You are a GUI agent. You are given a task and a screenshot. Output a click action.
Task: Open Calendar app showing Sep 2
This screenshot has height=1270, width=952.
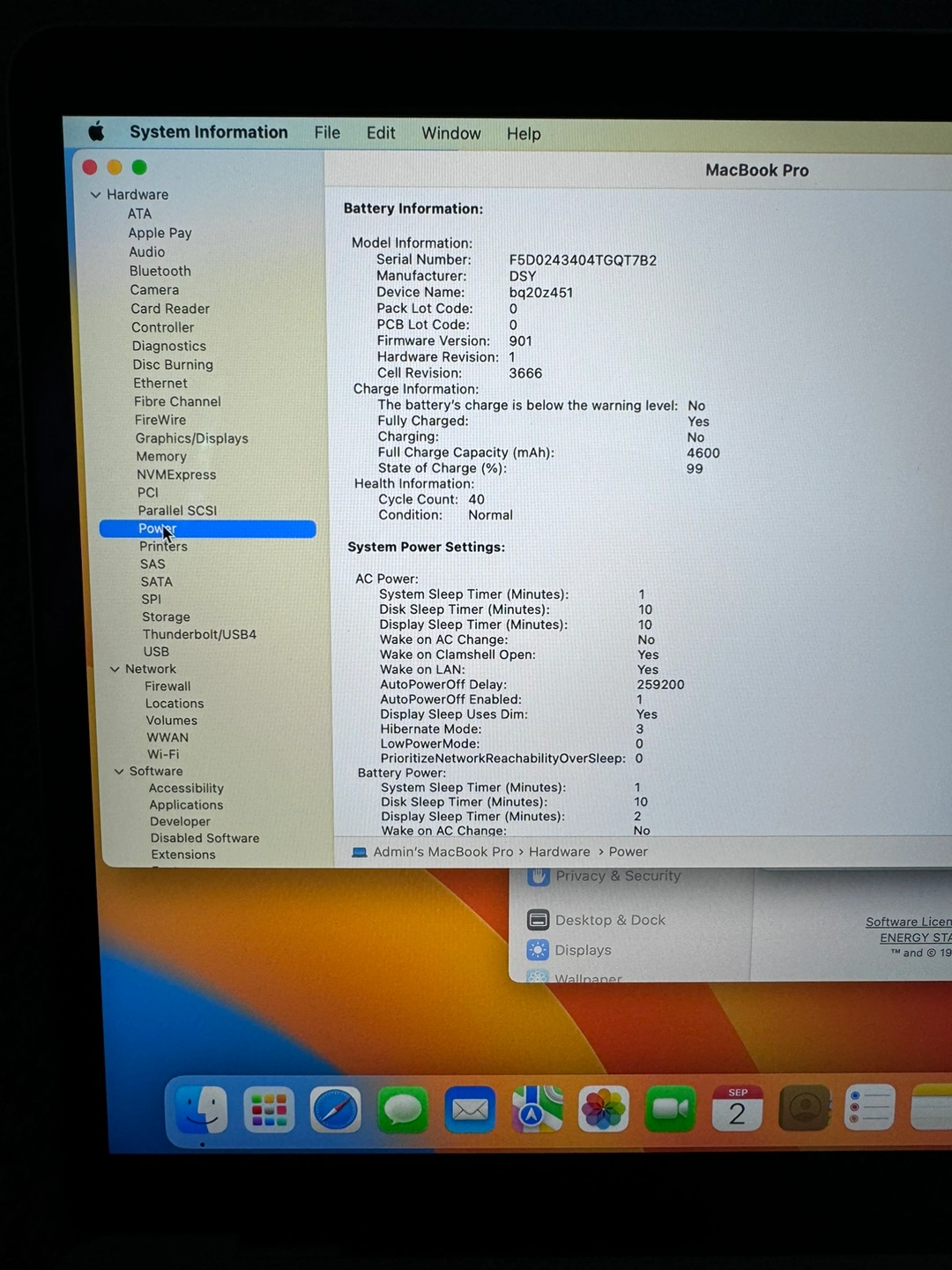click(737, 1109)
